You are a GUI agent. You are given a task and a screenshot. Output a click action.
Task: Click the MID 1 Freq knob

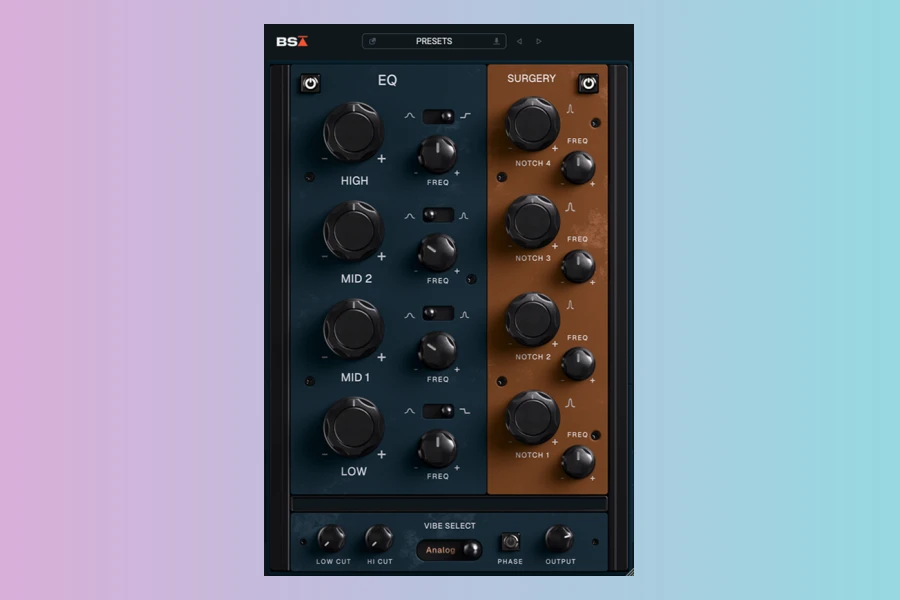[x=437, y=350]
